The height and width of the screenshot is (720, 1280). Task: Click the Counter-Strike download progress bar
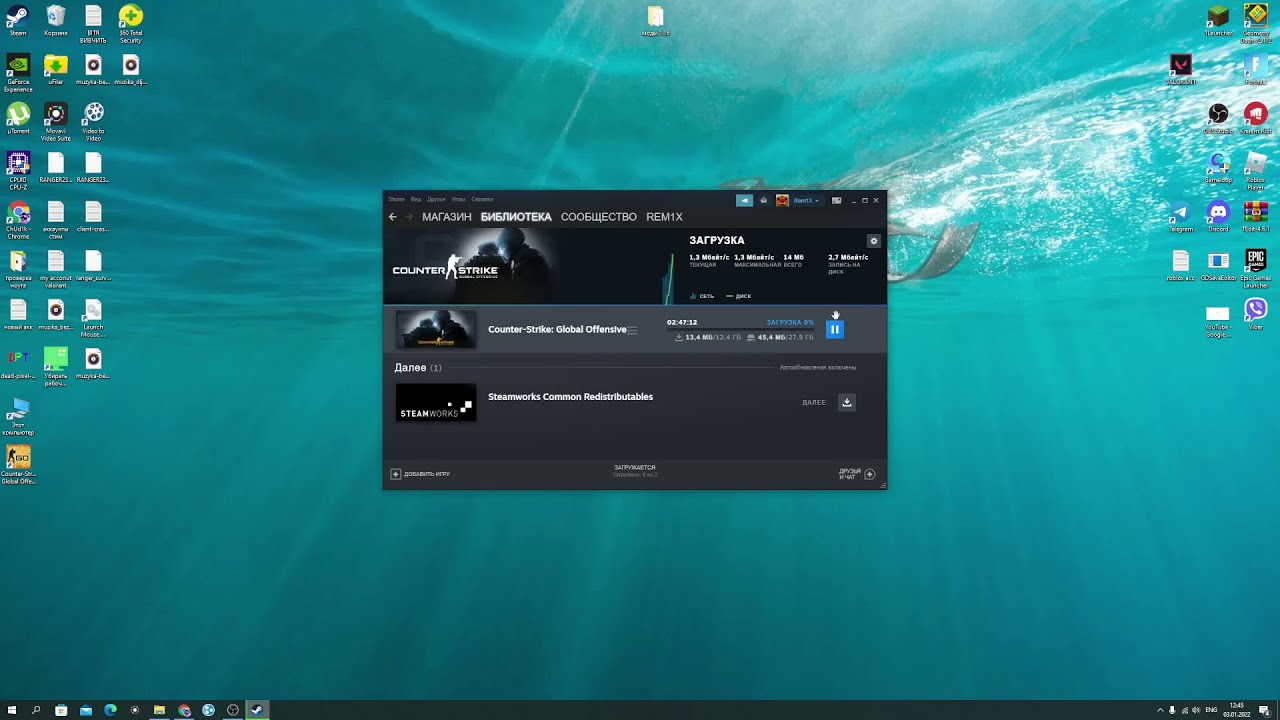(740, 329)
